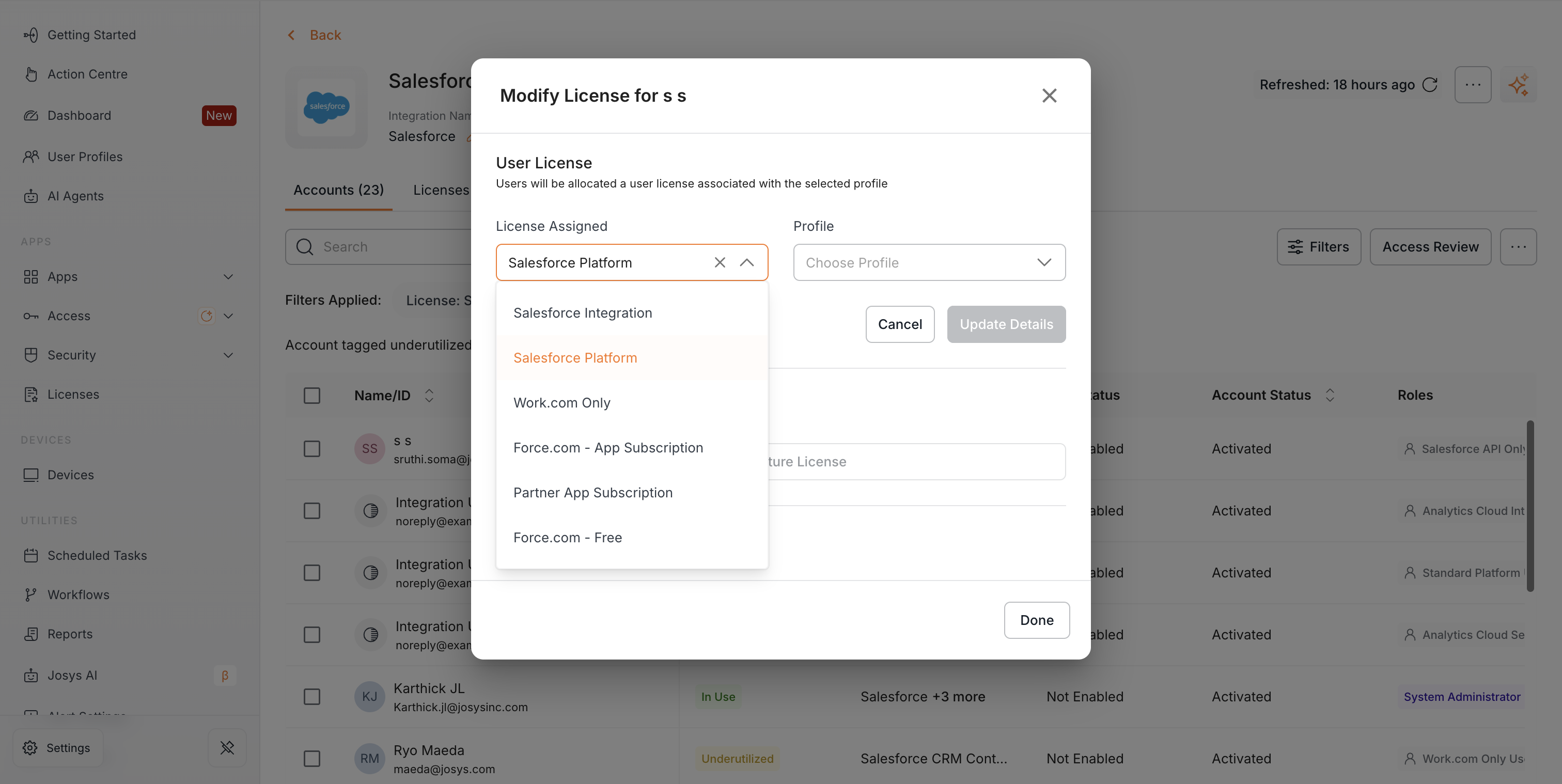This screenshot has width=1562, height=784.
Task: Toggle the select-all accounts checkbox
Action: point(311,395)
